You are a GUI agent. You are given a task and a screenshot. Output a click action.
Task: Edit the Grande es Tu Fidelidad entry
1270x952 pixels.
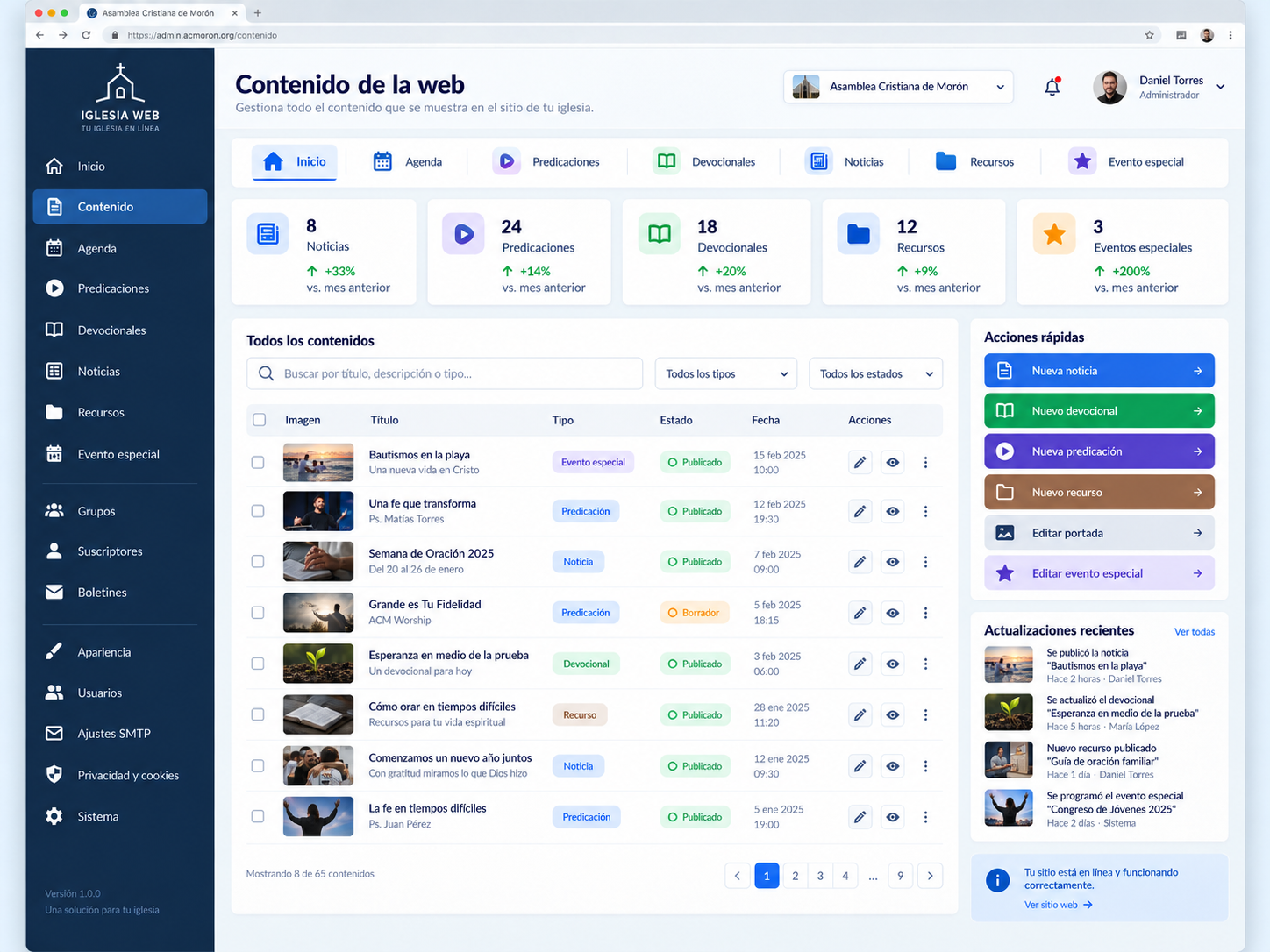[x=860, y=613]
